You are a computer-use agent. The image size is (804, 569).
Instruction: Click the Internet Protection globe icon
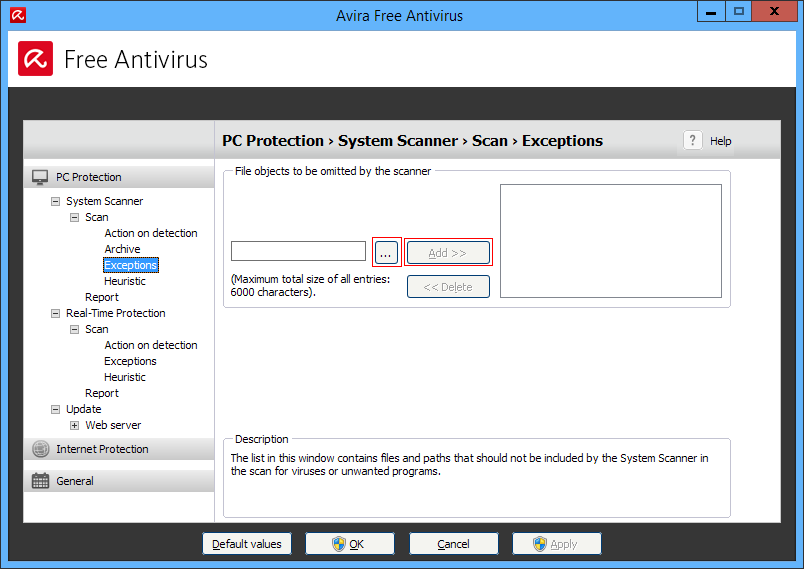coord(40,449)
